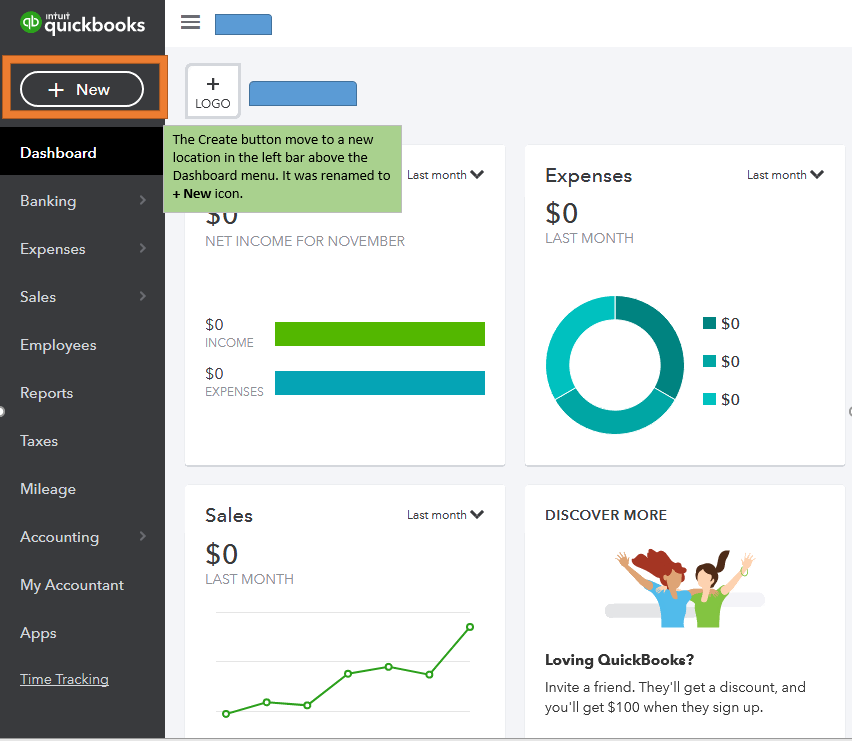Image resolution: width=852 pixels, height=741 pixels.
Task: Click the company name placeholder beside logo
Action: point(303,93)
